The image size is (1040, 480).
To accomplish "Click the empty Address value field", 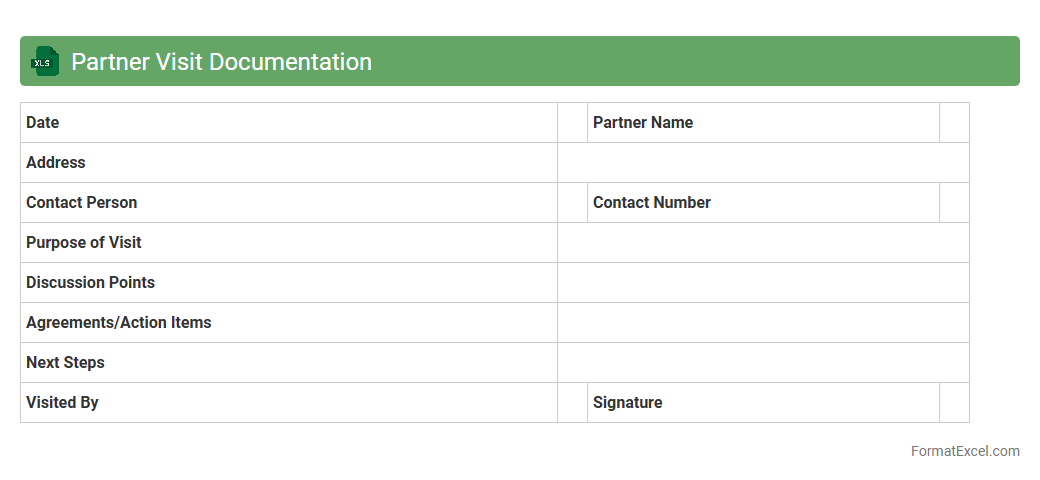I will [763, 163].
